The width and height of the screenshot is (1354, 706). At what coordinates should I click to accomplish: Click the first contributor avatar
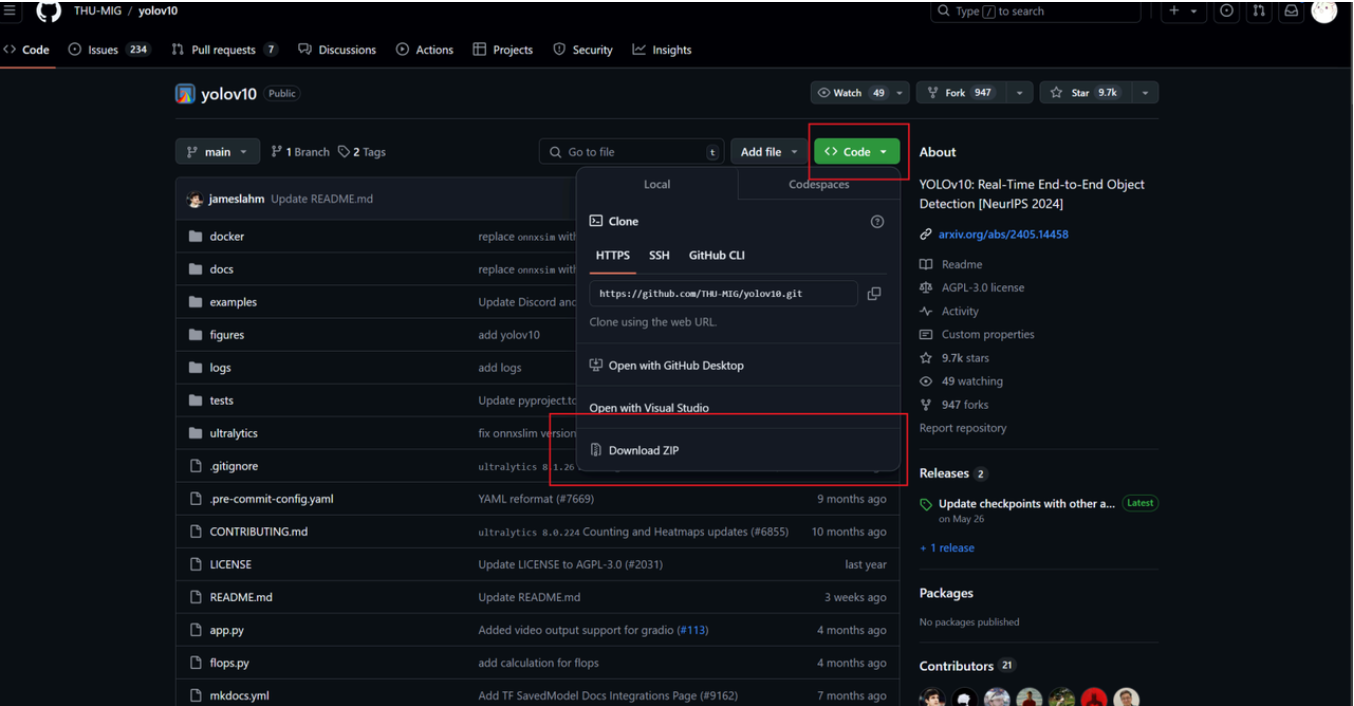(x=932, y=698)
